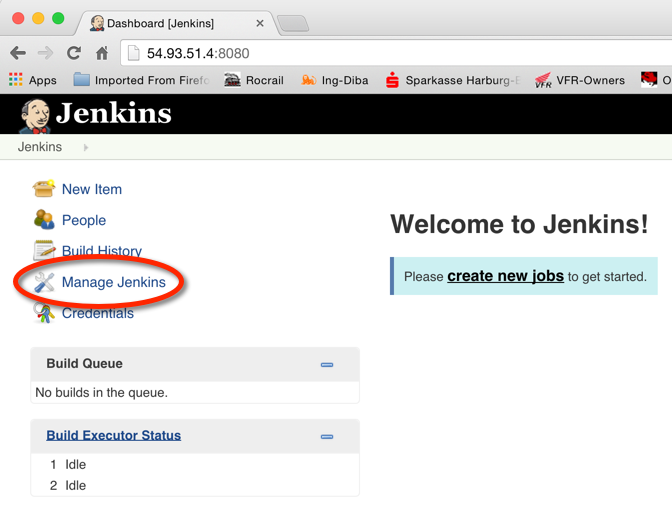Open the Manage Jenkins link
Image resolution: width=672 pixels, height=511 pixels.
pos(114,282)
